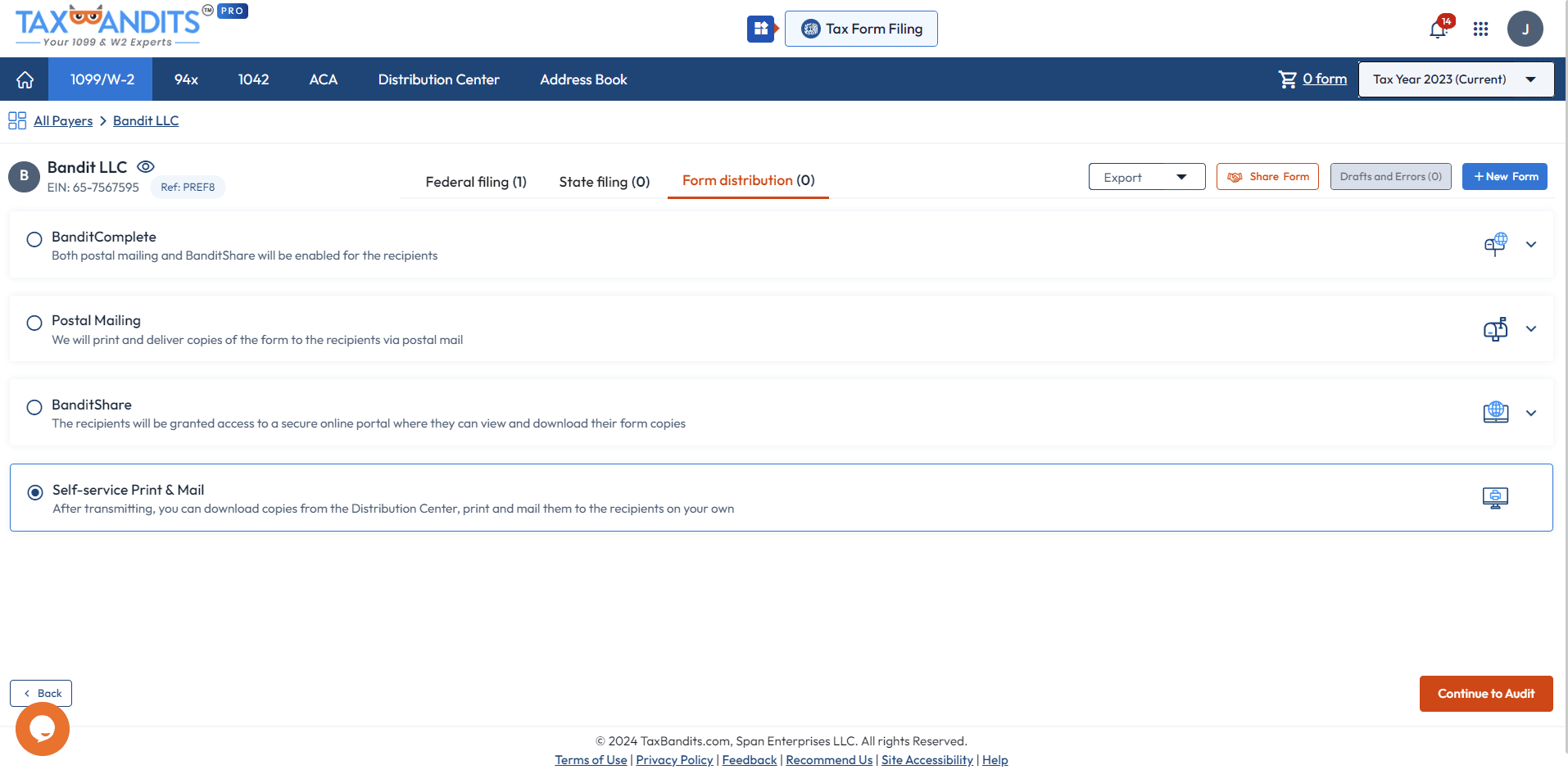Click the TaxBandits logo
The image size is (1568, 774).
click(108, 26)
